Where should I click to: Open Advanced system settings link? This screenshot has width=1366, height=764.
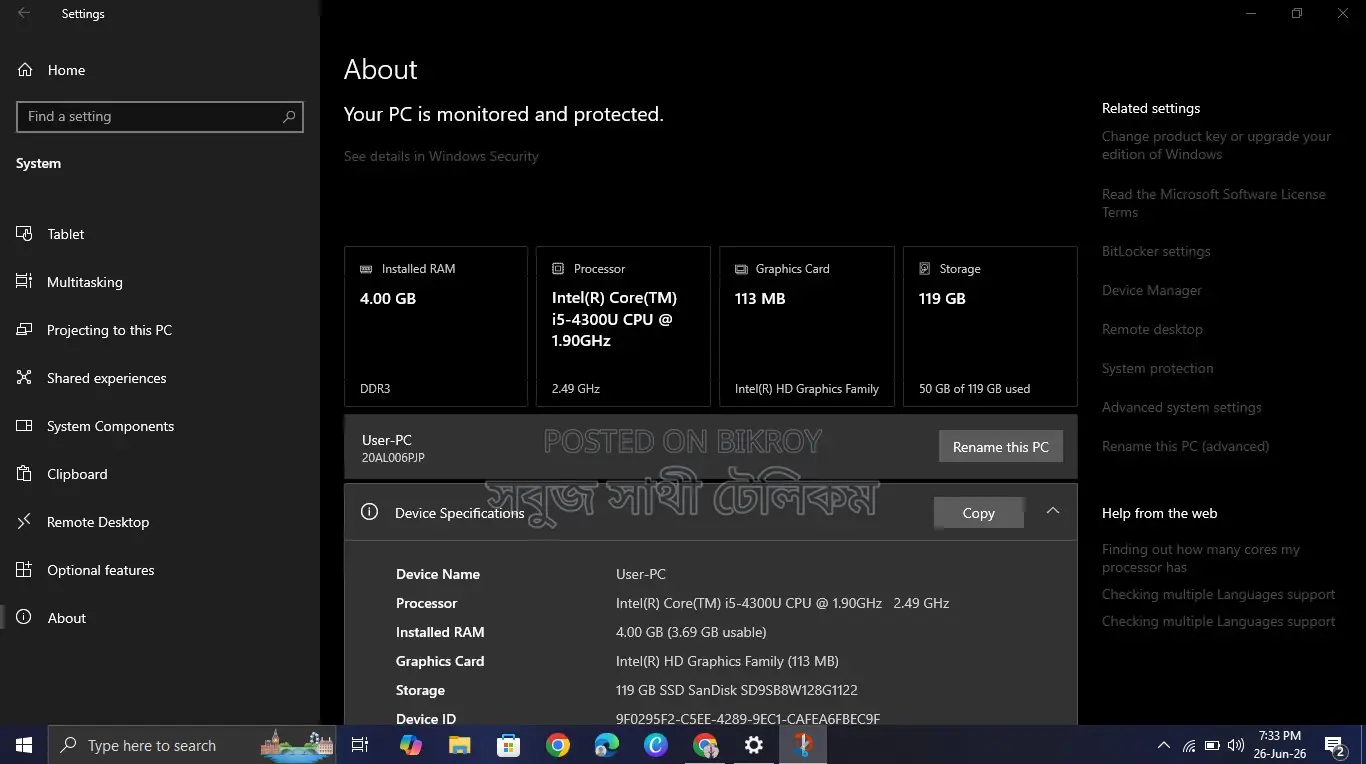[1181, 407]
